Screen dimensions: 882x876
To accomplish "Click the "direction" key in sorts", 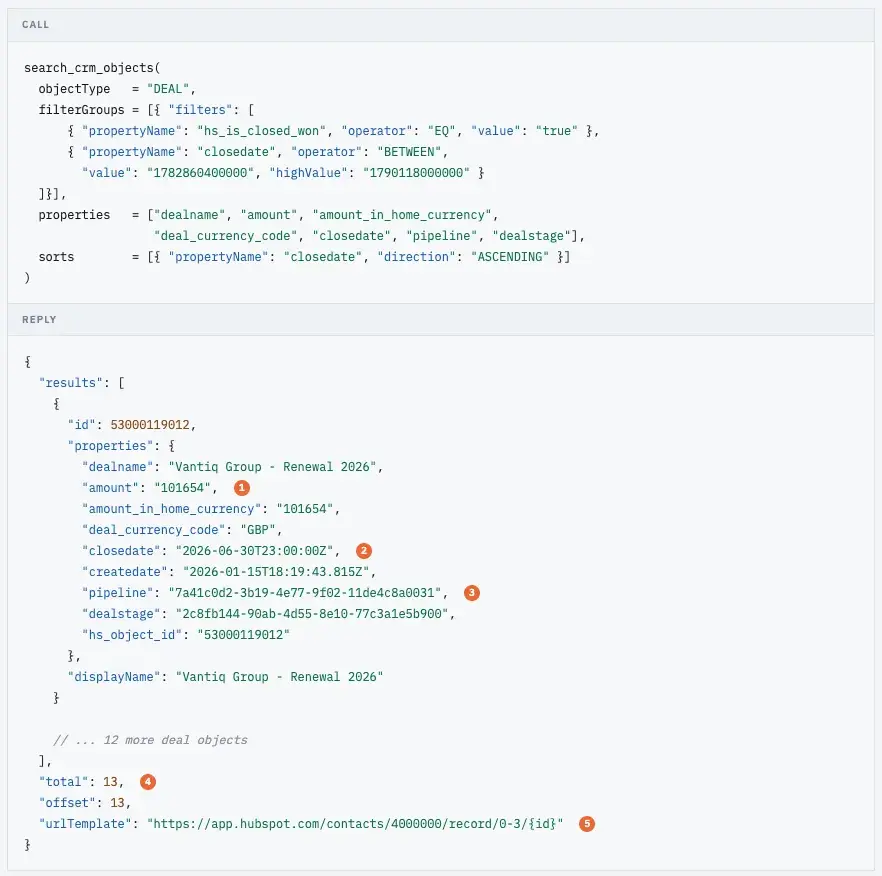I will (416, 257).
